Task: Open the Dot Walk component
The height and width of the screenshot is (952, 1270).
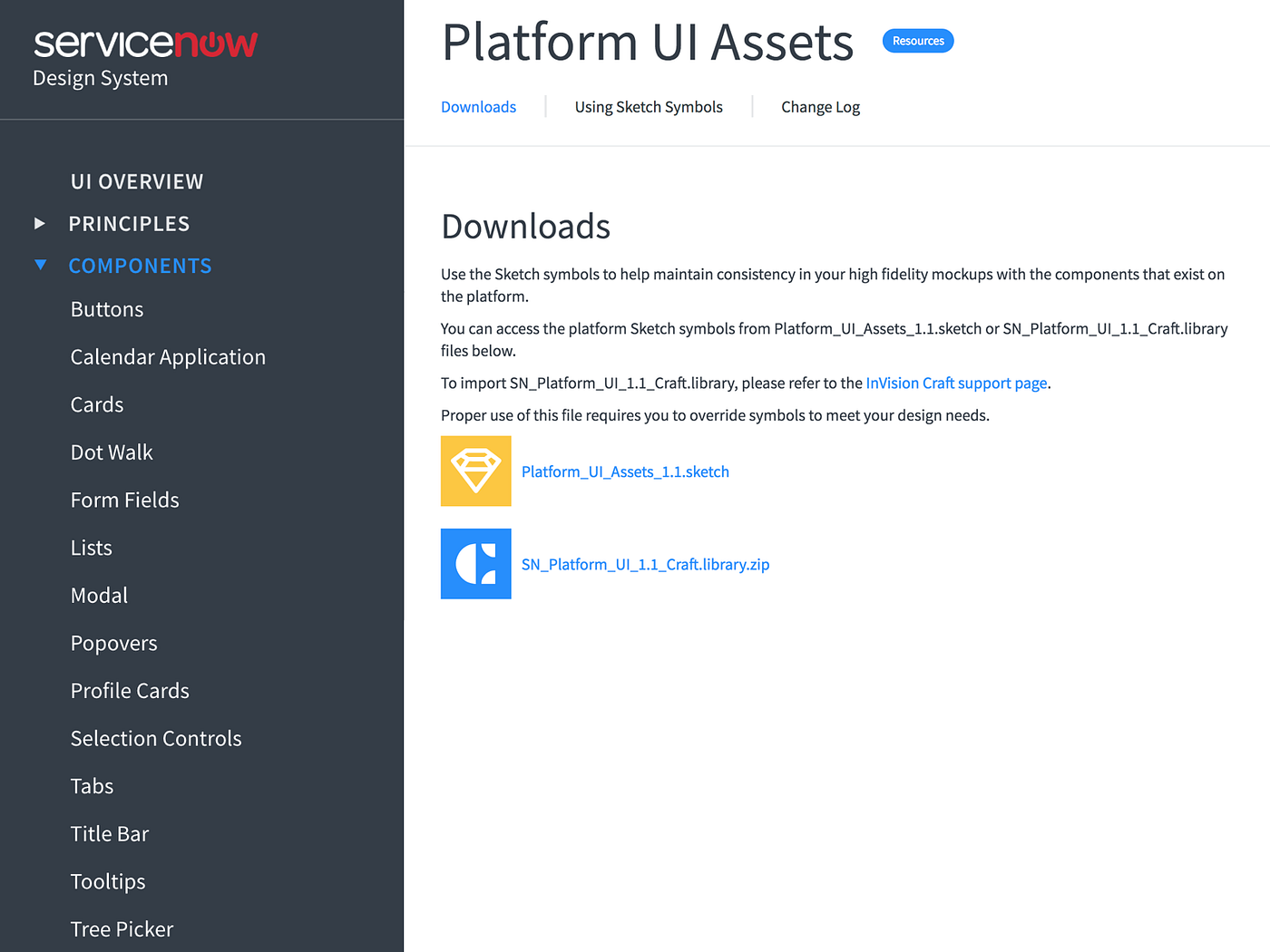Action: 112,452
